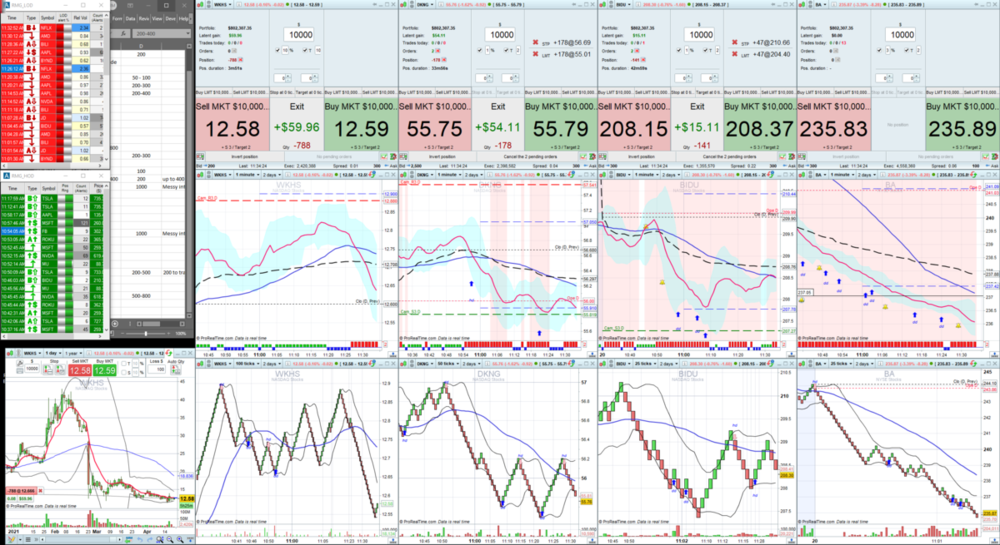Click Invert position button for WKHS
This screenshot has width=1000, height=545.
(x=246, y=157)
